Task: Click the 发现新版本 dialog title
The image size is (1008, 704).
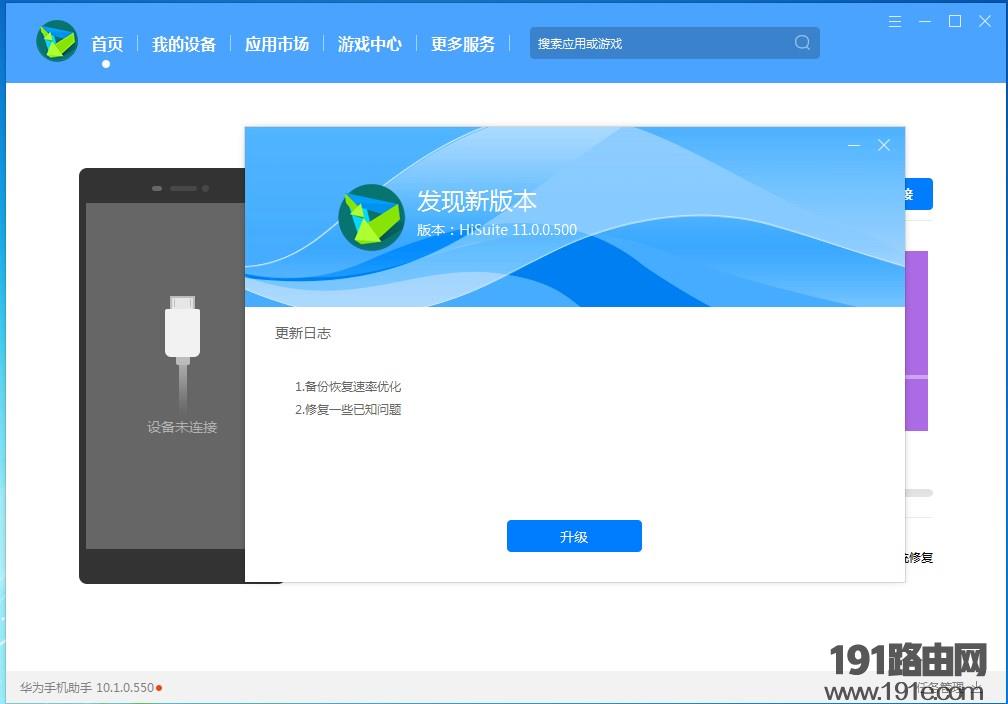Action: tap(476, 201)
